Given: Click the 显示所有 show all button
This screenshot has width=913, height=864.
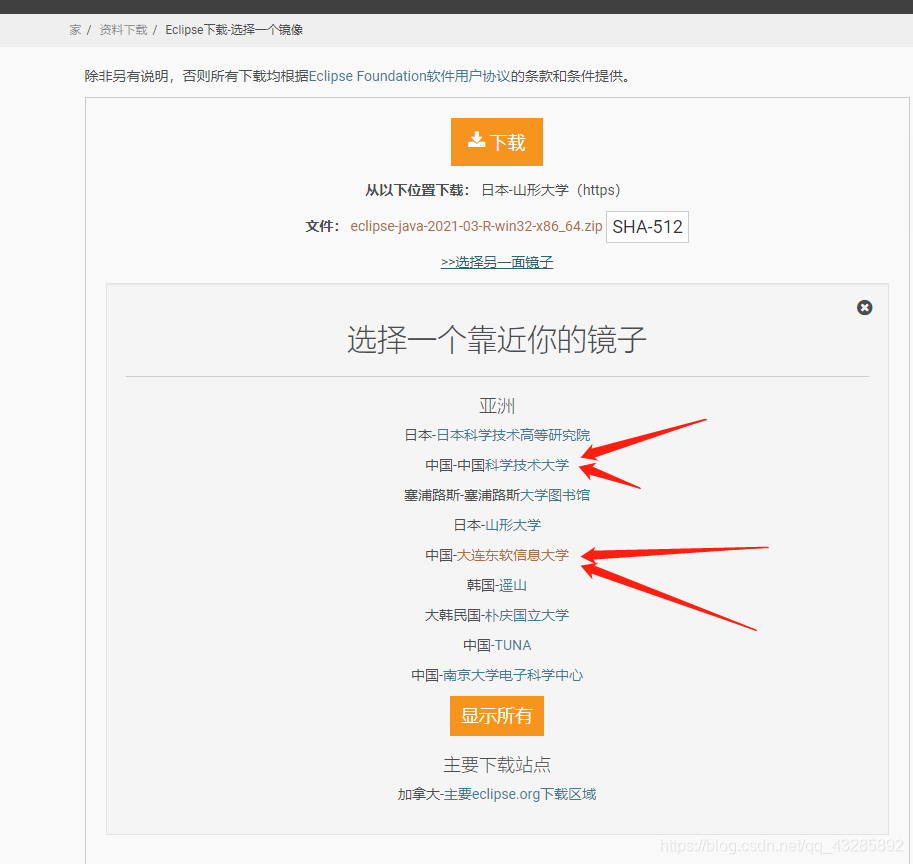Looking at the screenshot, I should pos(497,716).
